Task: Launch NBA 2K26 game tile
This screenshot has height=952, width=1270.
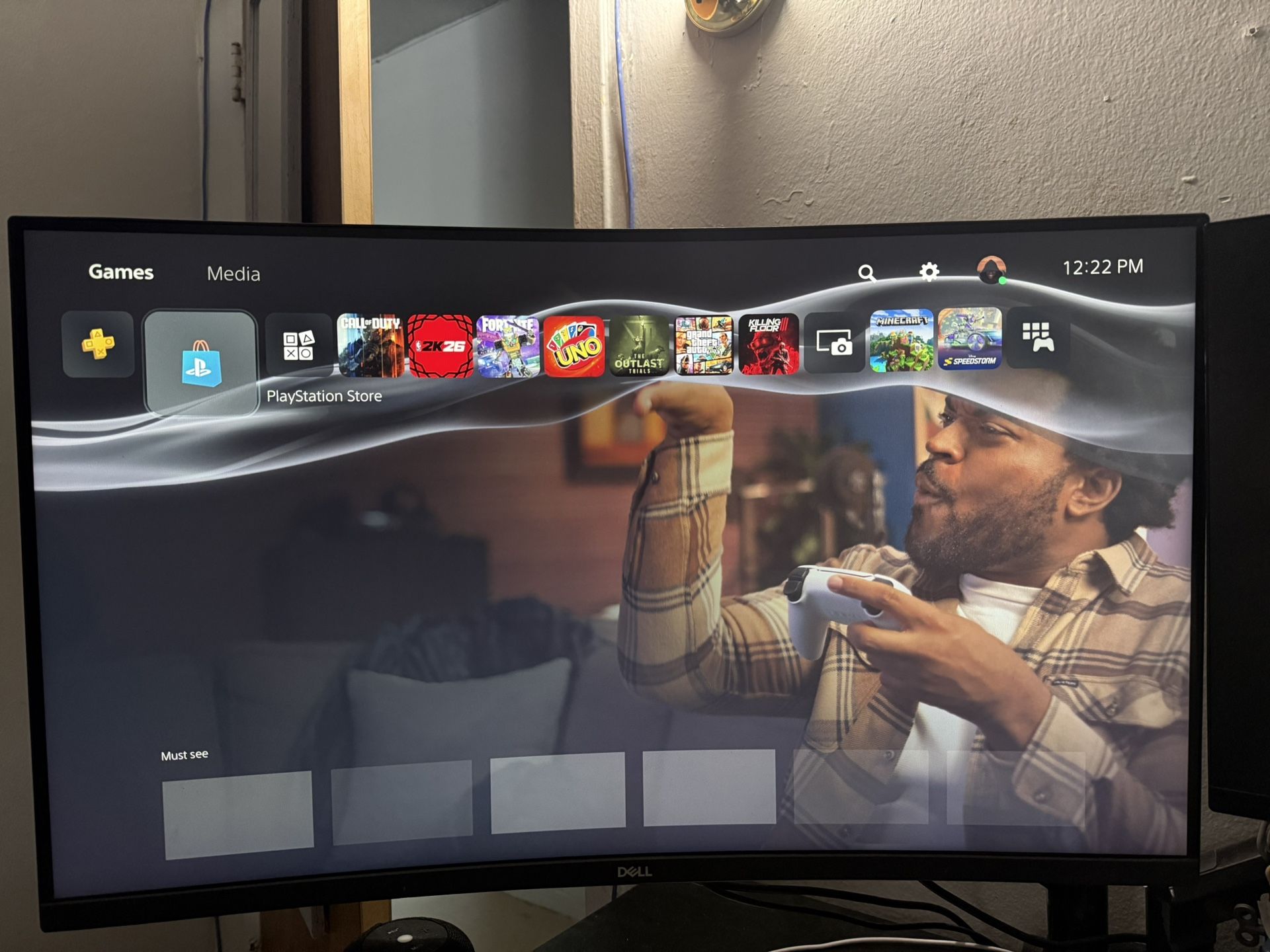Action: click(x=440, y=346)
